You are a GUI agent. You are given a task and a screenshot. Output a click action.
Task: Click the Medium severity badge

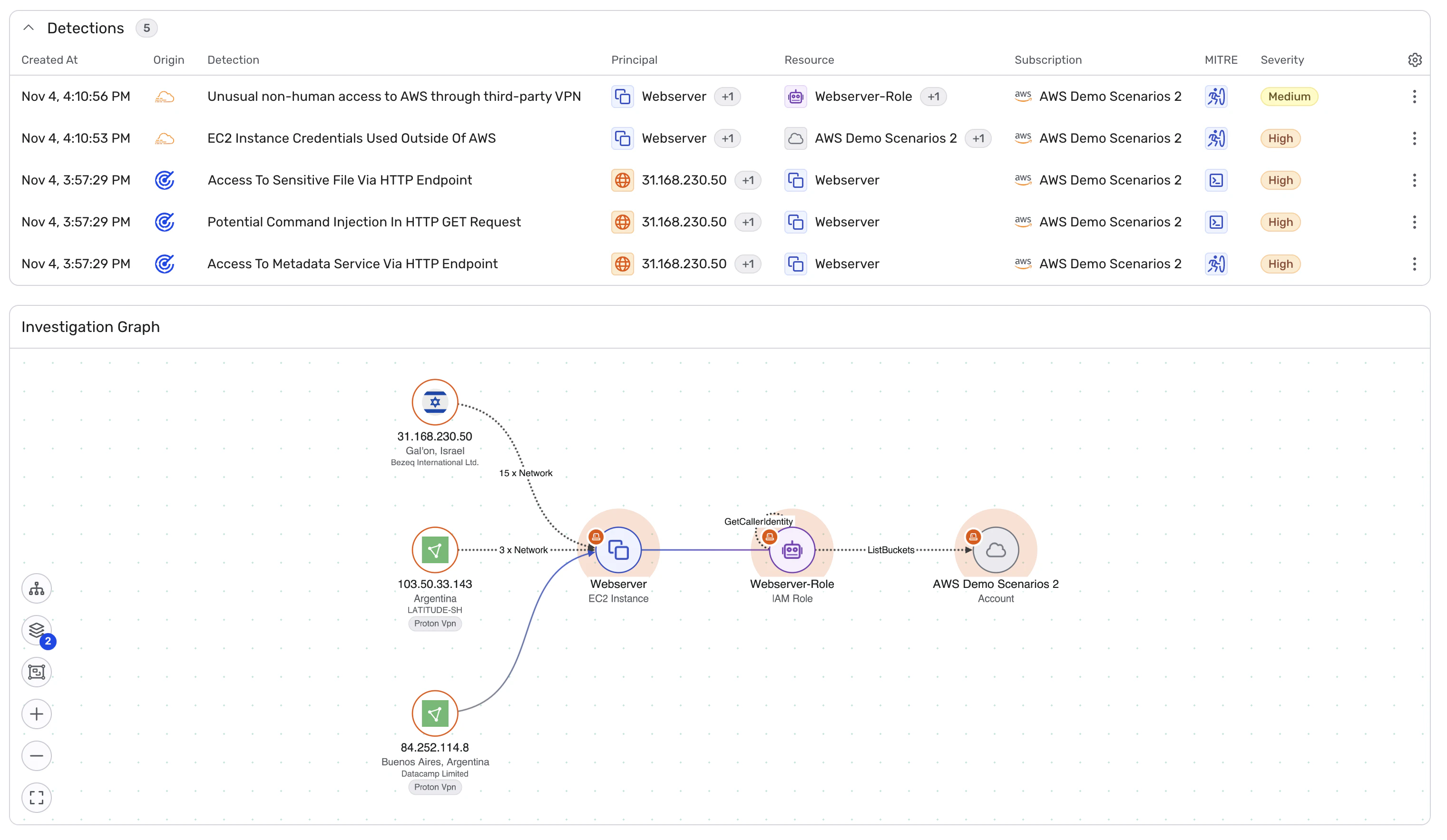click(x=1289, y=97)
